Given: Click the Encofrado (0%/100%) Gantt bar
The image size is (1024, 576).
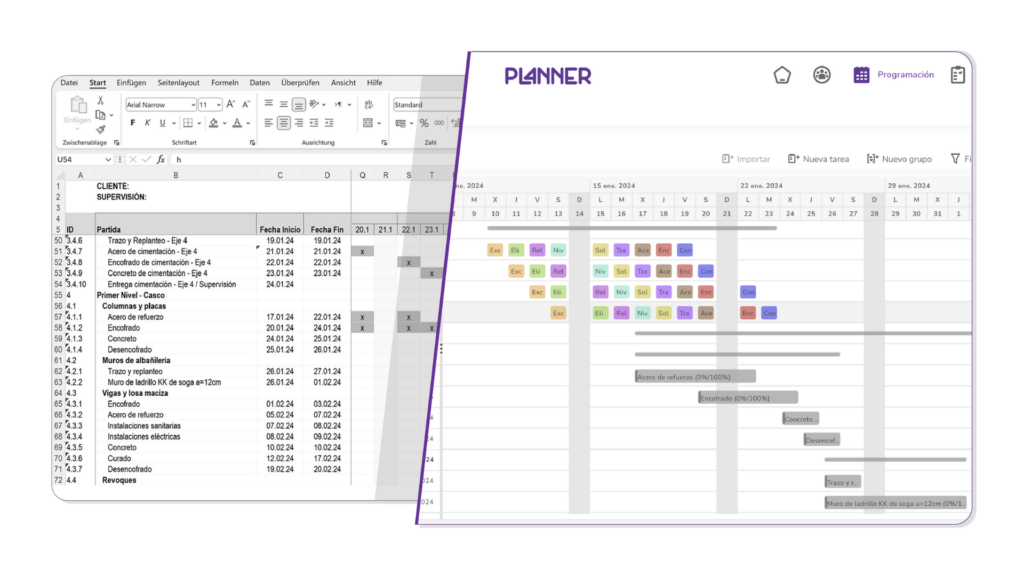Looking at the screenshot, I should click(748, 398).
